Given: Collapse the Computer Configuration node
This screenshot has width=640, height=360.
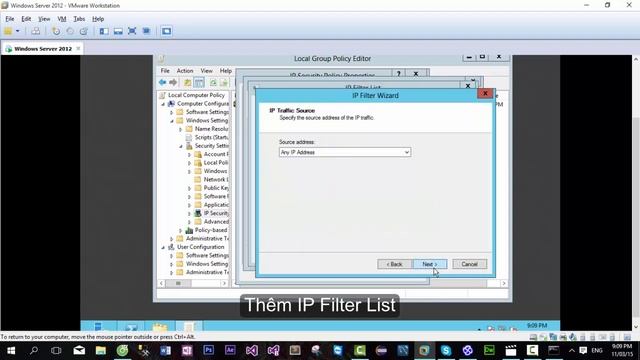Looking at the screenshot, I should [x=163, y=104].
